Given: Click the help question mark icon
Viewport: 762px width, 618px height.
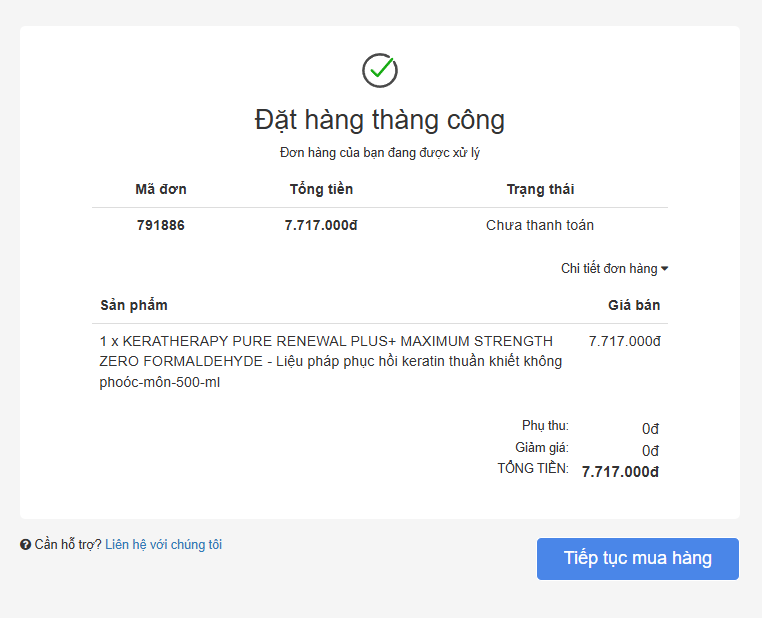Looking at the screenshot, I should 25,545.
